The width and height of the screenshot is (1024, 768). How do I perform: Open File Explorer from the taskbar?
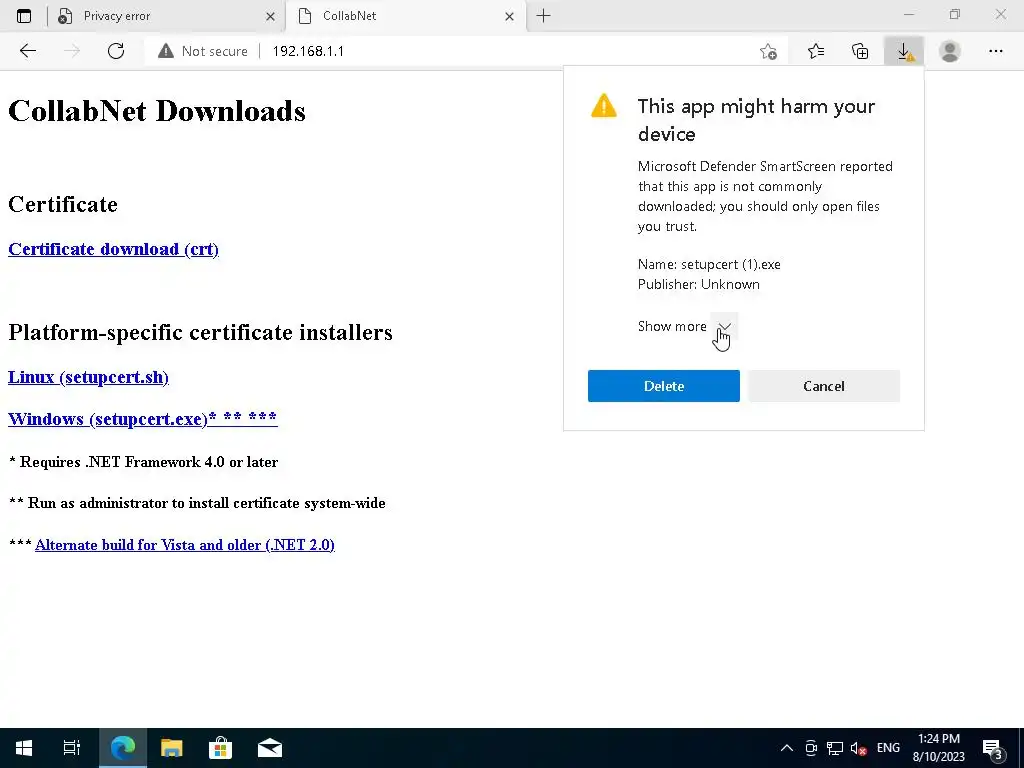click(172, 748)
